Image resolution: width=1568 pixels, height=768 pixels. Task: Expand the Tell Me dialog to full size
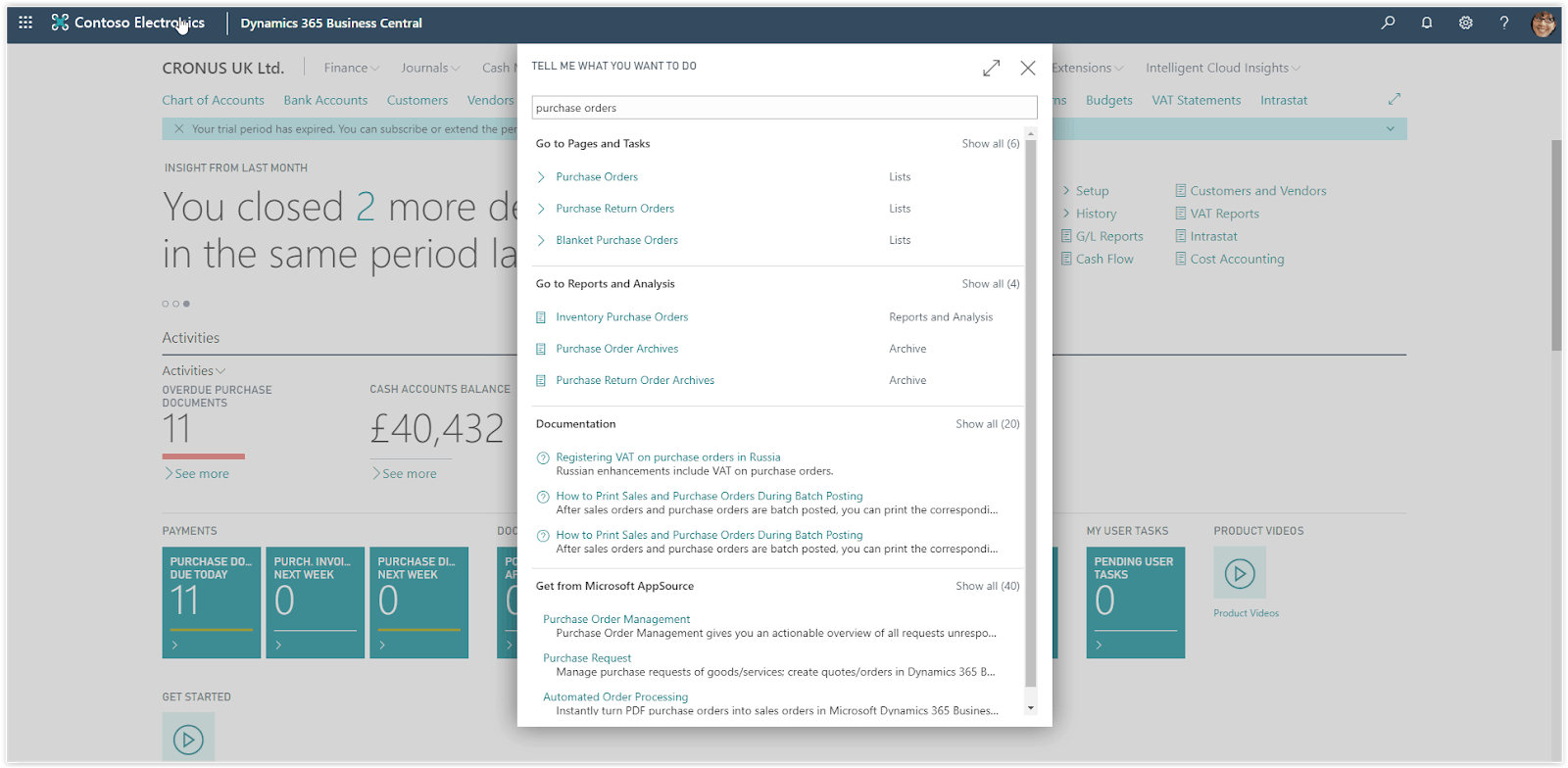tap(992, 68)
